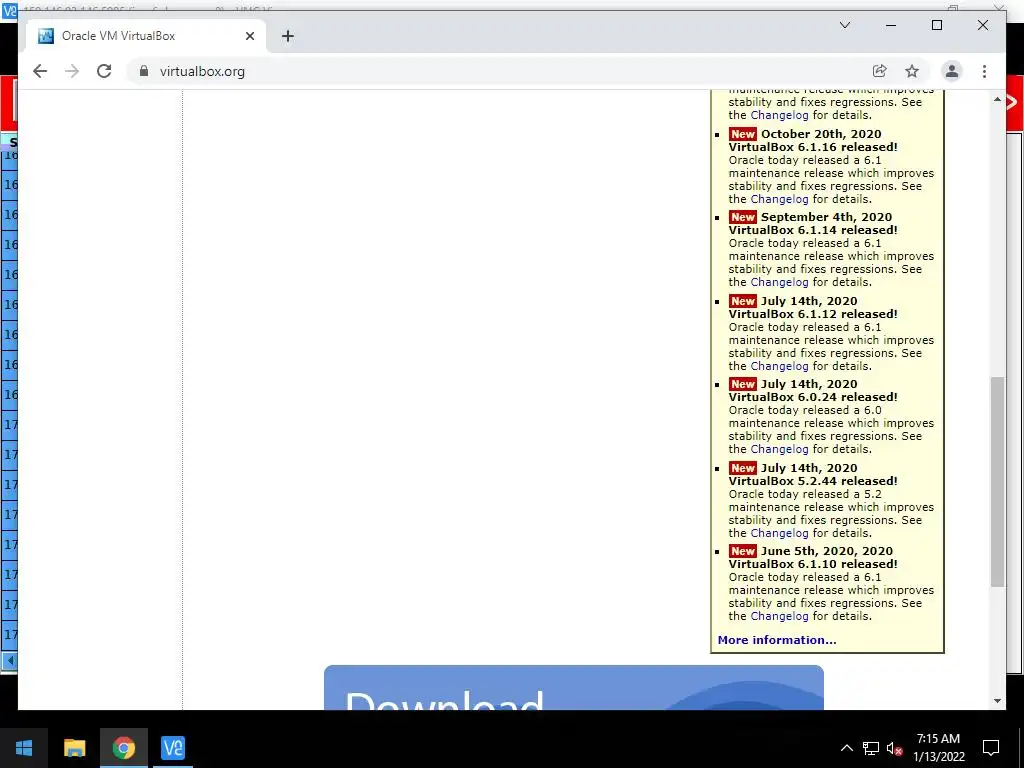Open Changelog link for VirtualBox 6.1.16
This screenshot has width=1024, height=768.
tap(779, 199)
